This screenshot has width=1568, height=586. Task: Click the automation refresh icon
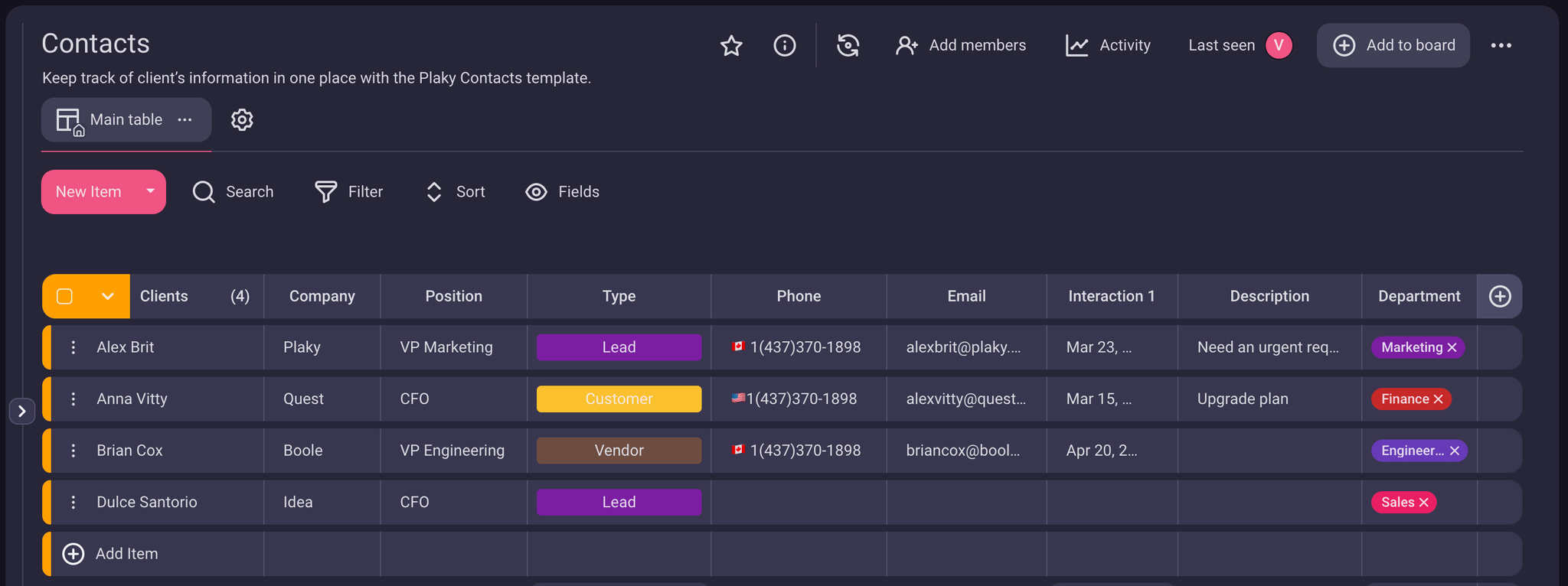click(x=848, y=46)
